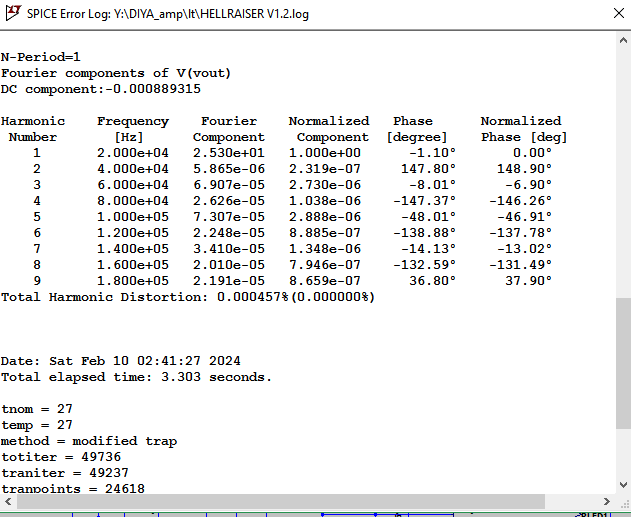631x517 pixels.
Task: Click frequency value 4.000e+04
Action: pyautogui.click(x=133, y=169)
